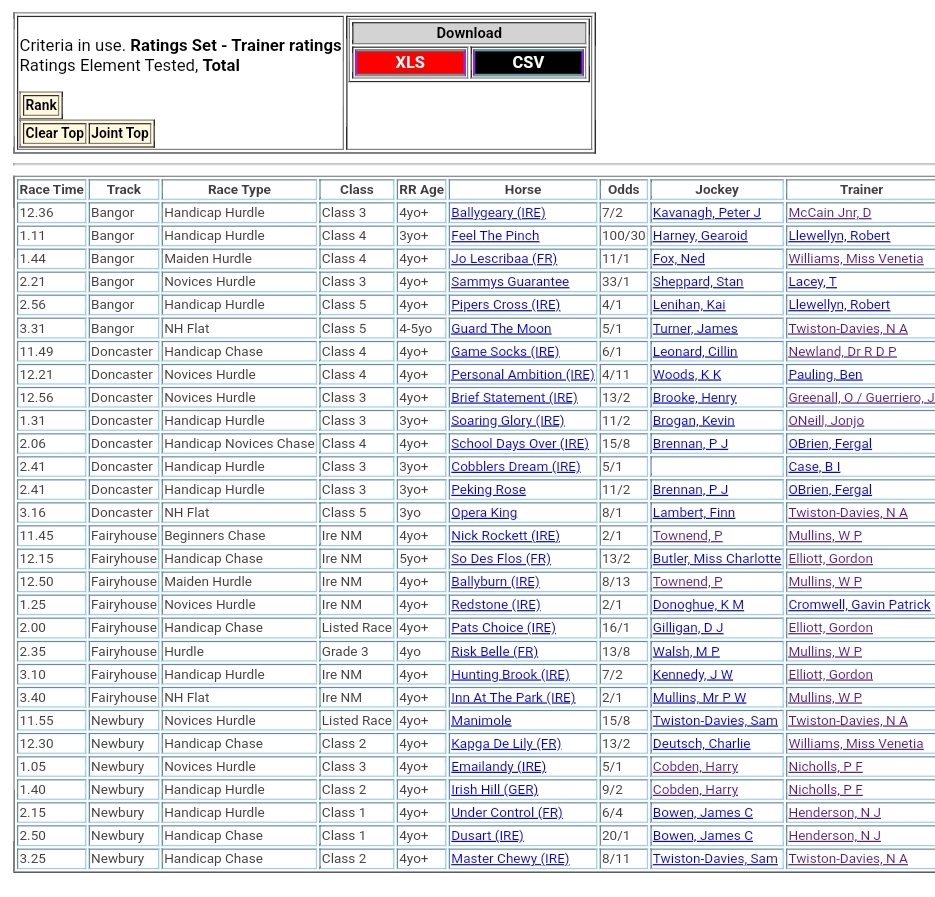Open jockey Deutsch, Charlie link
Image resolution: width=935 pixels, height=897 pixels.
coord(701,743)
